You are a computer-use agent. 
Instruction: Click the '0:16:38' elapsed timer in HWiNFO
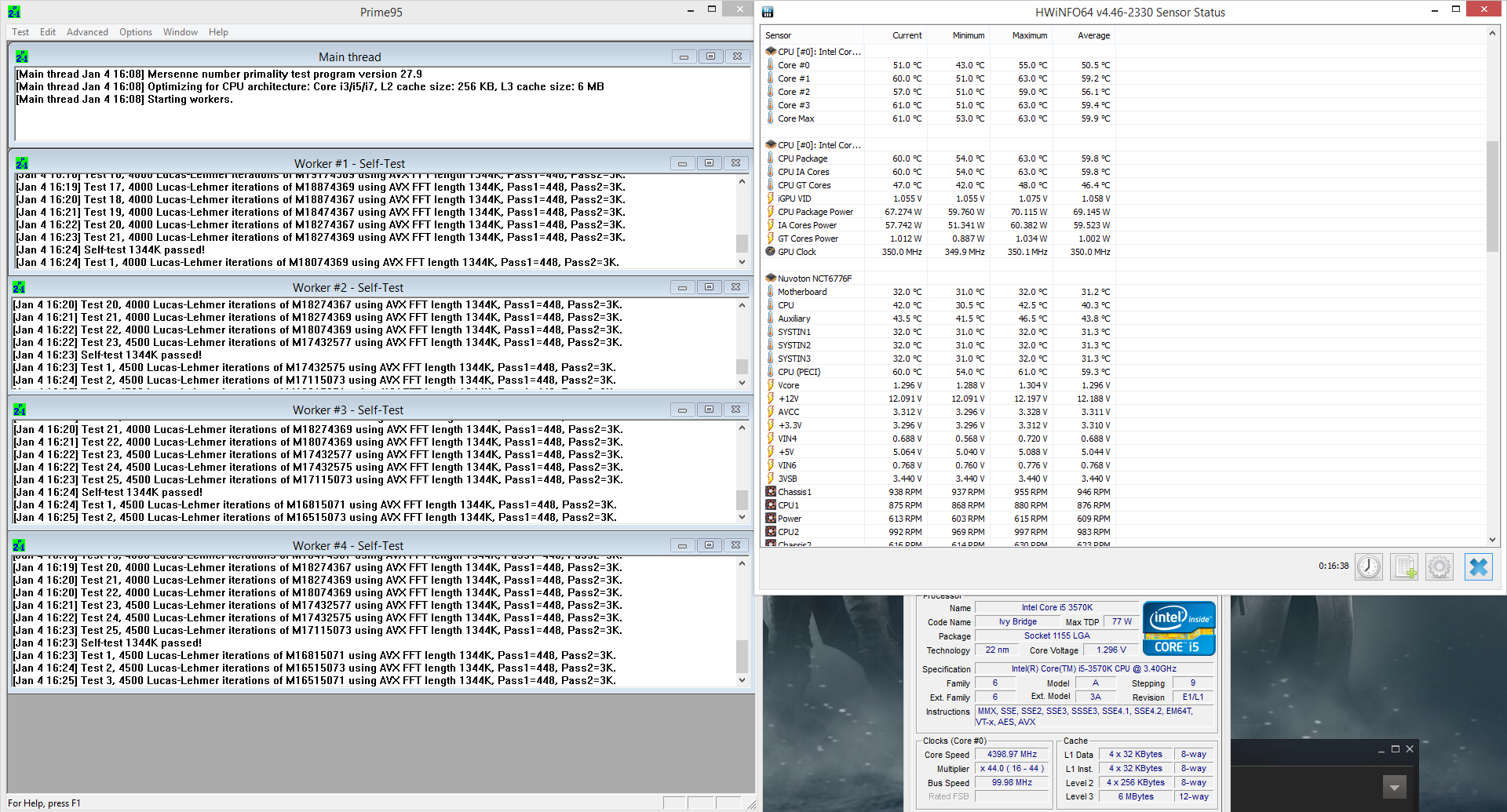click(x=1334, y=566)
